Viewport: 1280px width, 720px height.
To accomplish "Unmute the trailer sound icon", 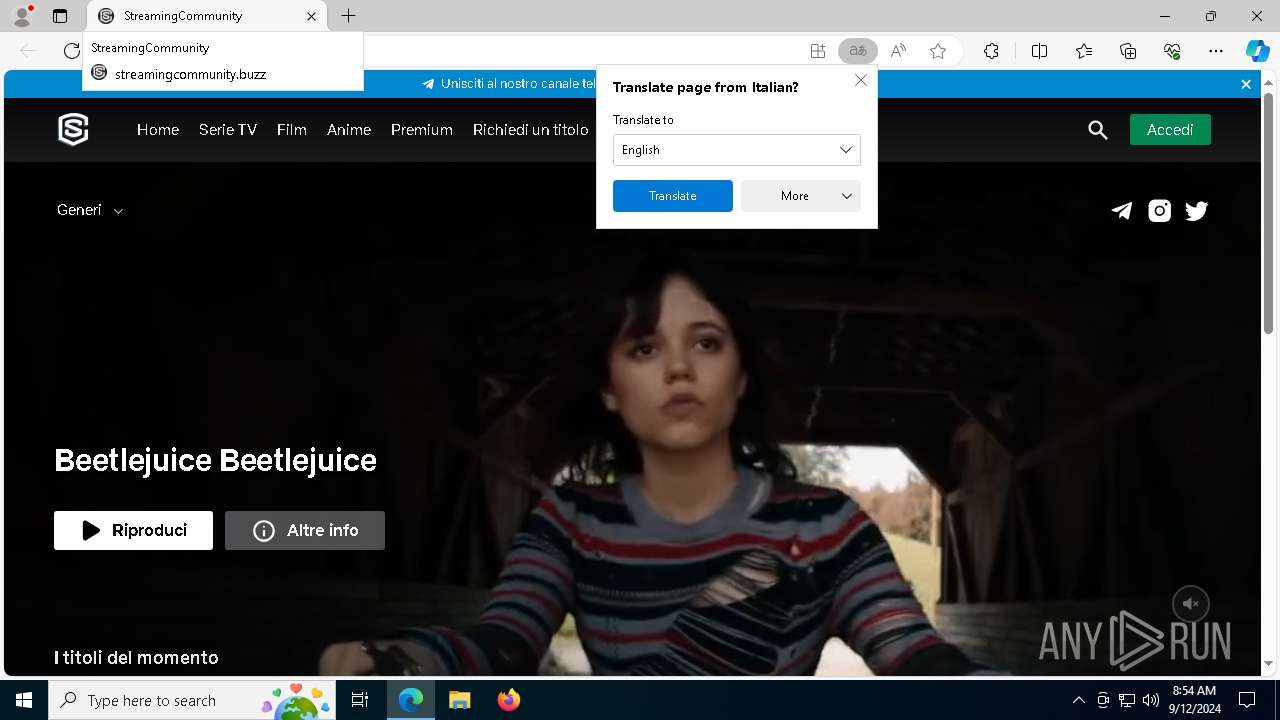I will (x=1191, y=604).
